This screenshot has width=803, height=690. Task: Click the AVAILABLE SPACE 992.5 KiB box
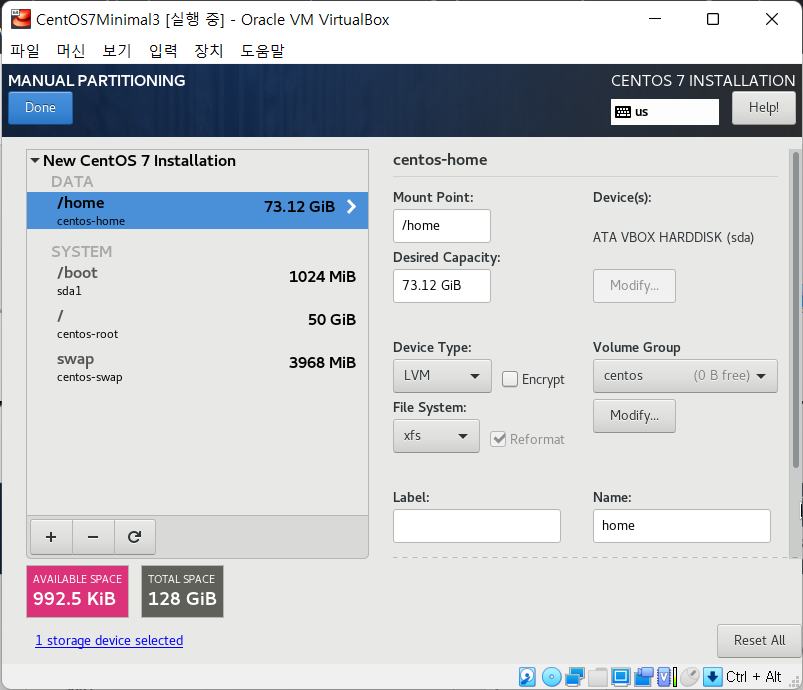77,591
